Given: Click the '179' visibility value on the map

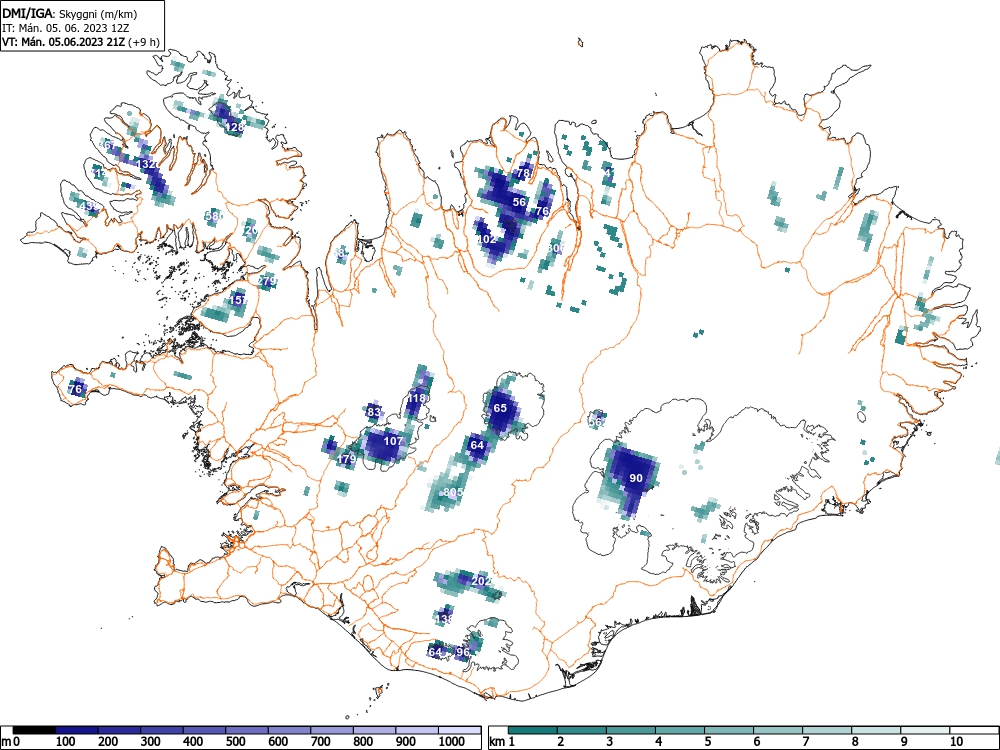Looking at the screenshot, I should point(346,459).
